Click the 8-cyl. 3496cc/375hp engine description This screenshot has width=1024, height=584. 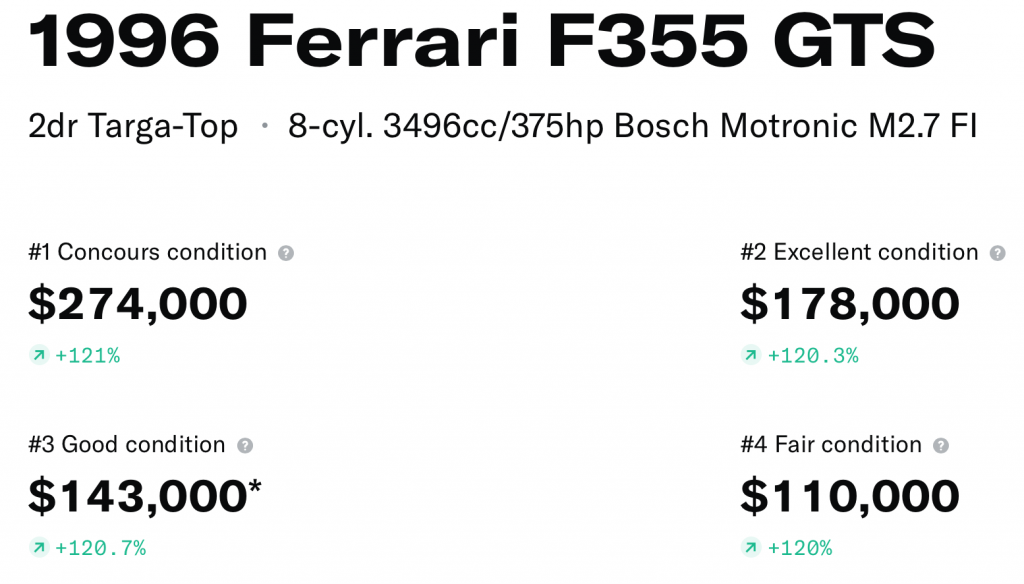point(632,127)
